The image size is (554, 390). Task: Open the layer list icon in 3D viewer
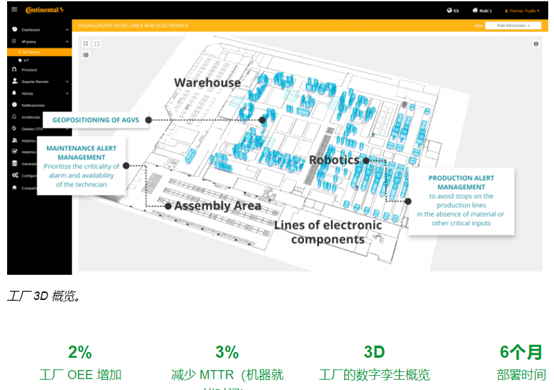click(x=86, y=55)
